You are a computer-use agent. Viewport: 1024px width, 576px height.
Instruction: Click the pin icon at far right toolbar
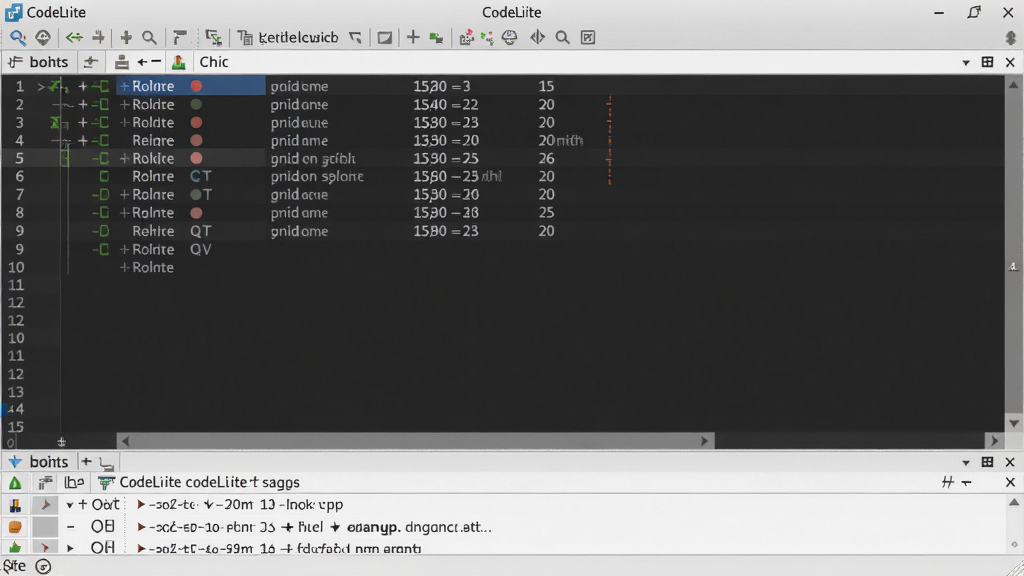pyautogui.click(x=1012, y=37)
